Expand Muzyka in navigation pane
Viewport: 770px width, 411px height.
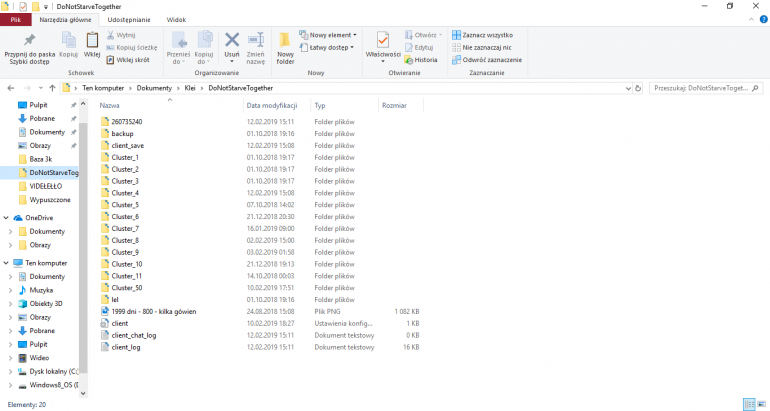point(10,290)
